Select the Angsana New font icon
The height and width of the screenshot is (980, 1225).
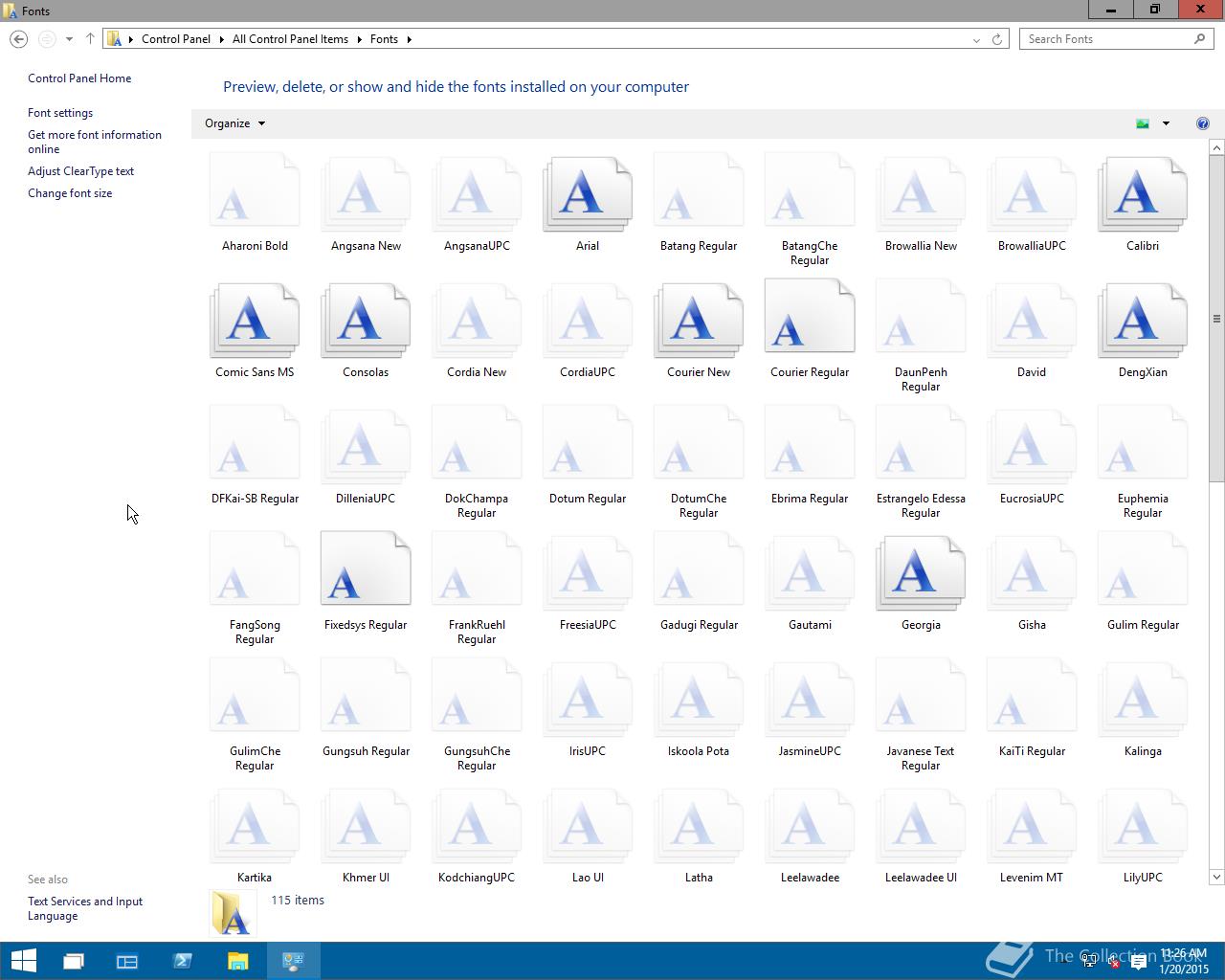point(366,194)
